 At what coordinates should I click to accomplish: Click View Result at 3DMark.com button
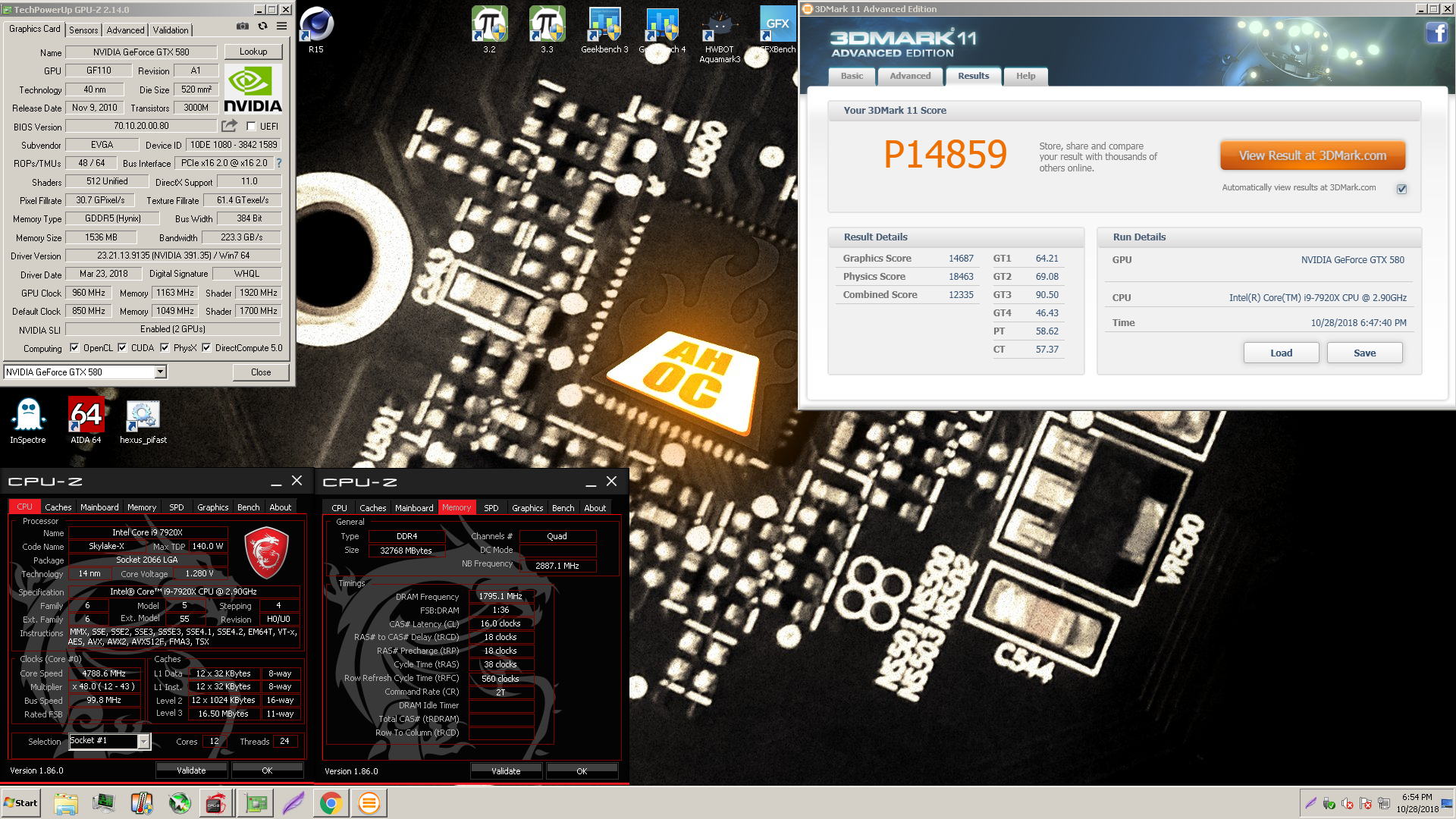(1313, 155)
